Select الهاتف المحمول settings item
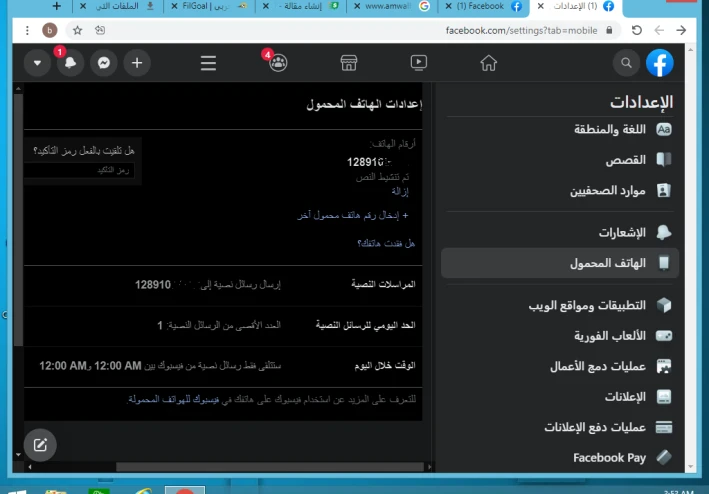 pyautogui.click(x=560, y=263)
